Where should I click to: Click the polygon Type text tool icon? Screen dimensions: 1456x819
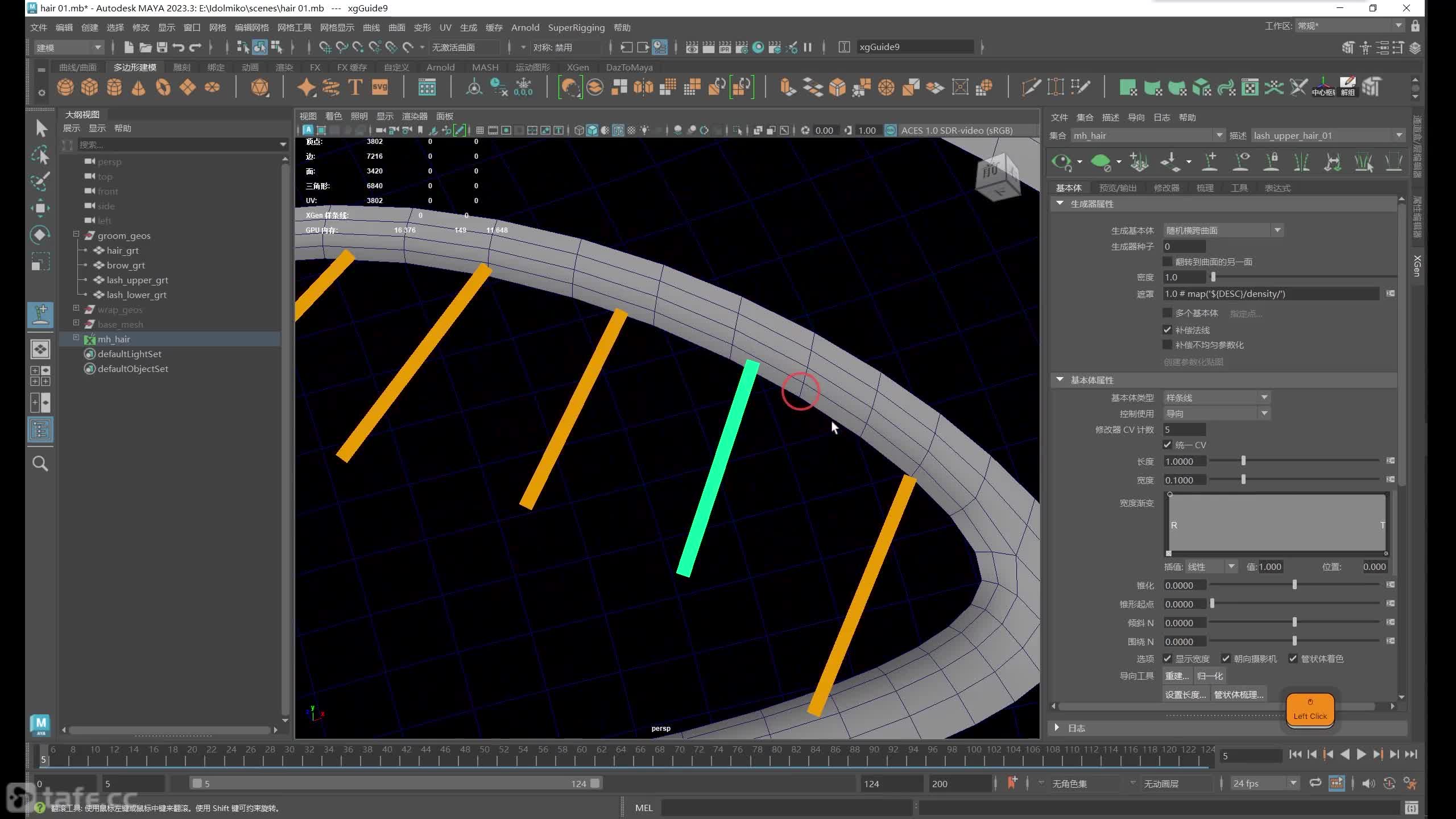[355, 88]
